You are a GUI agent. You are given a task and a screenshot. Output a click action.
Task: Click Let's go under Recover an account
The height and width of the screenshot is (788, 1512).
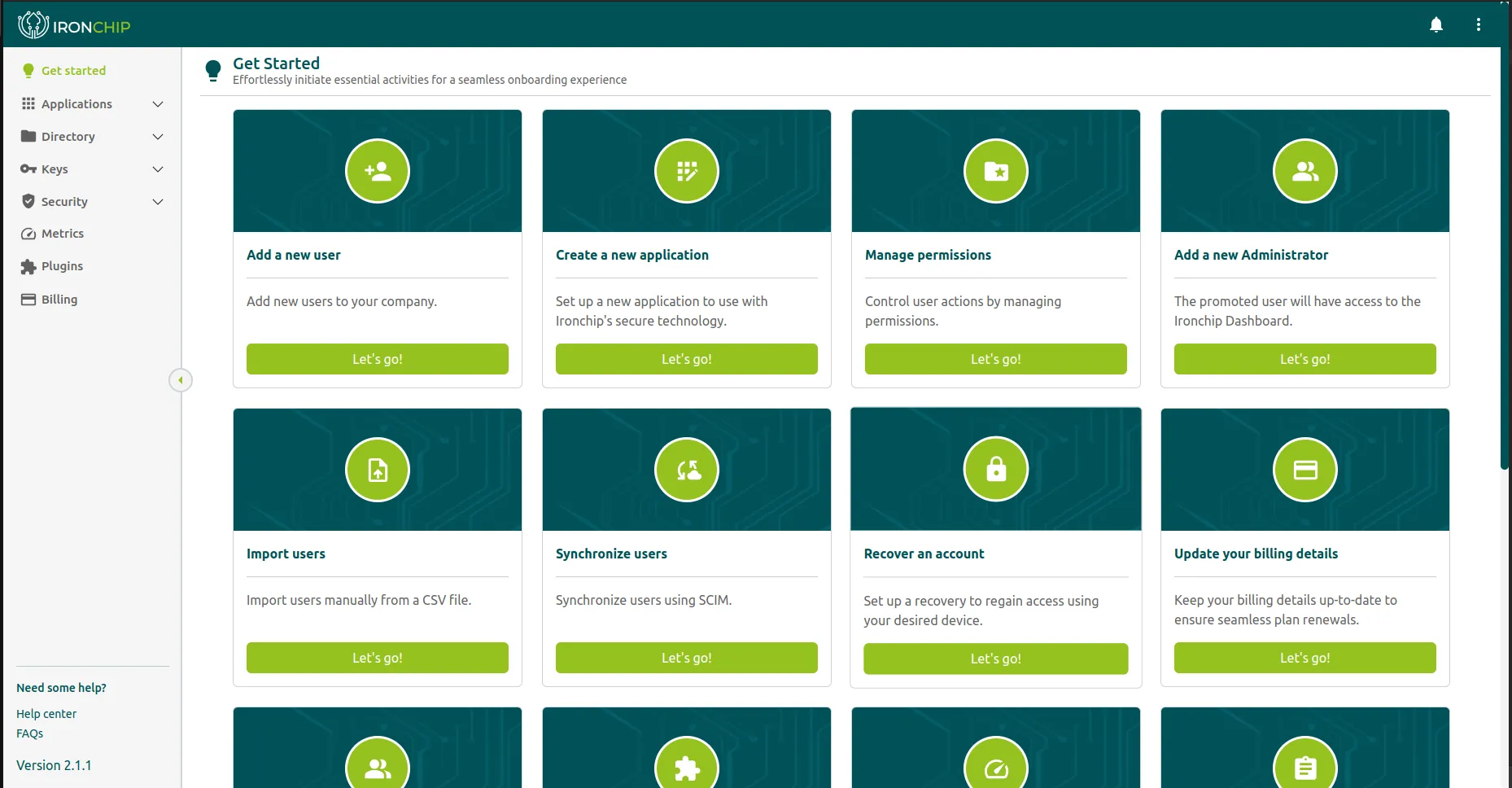(996, 659)
